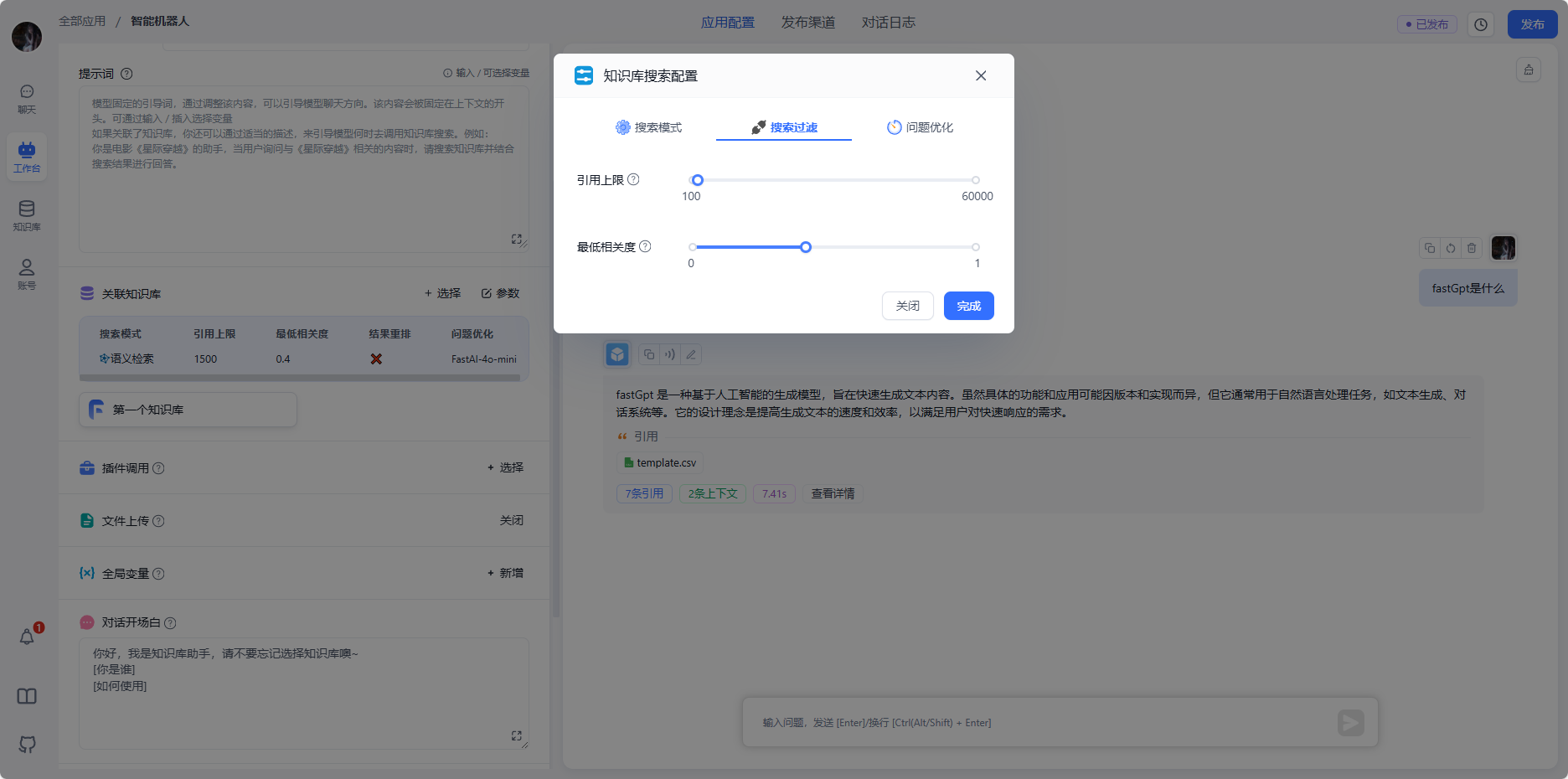The height and width of the screenshot is (779, 1568).
Task: Click 查看详情 for the response
Action: click(833, 493)
